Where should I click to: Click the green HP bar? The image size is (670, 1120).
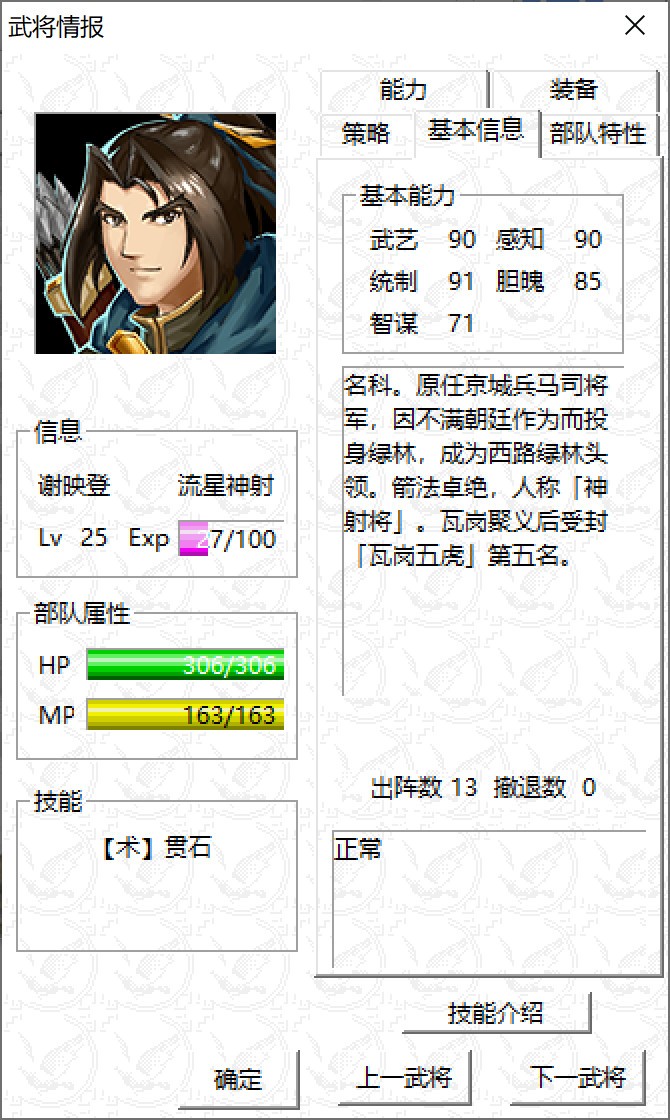click(185, 665)
